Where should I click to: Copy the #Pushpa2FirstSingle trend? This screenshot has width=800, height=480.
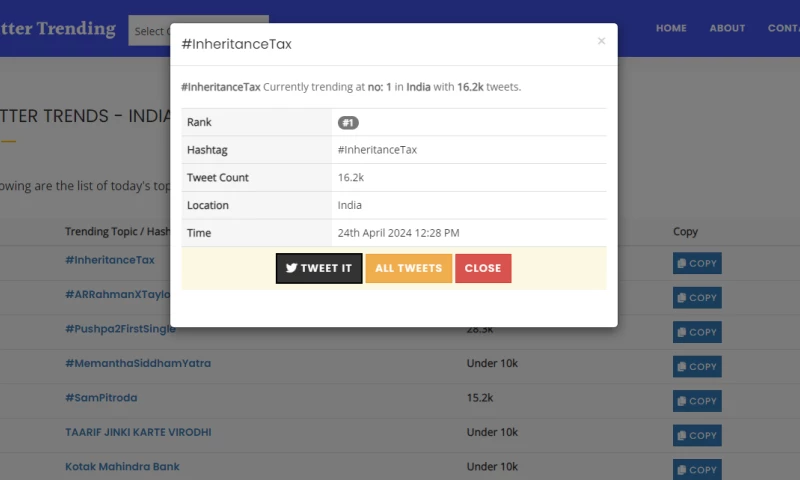697,332
